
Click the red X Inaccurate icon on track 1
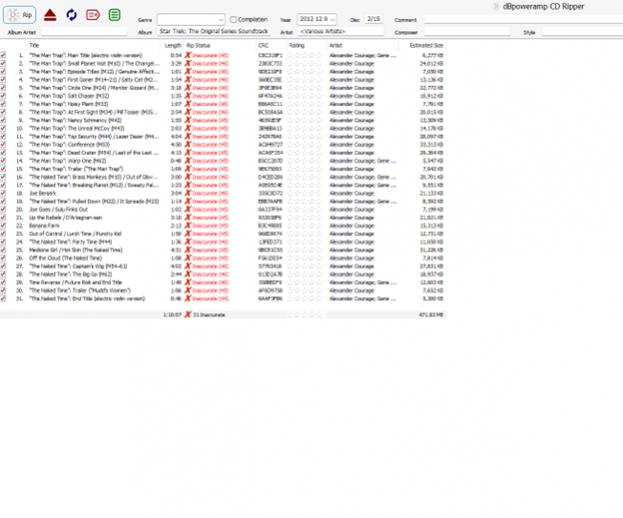(x=188, y=55)
